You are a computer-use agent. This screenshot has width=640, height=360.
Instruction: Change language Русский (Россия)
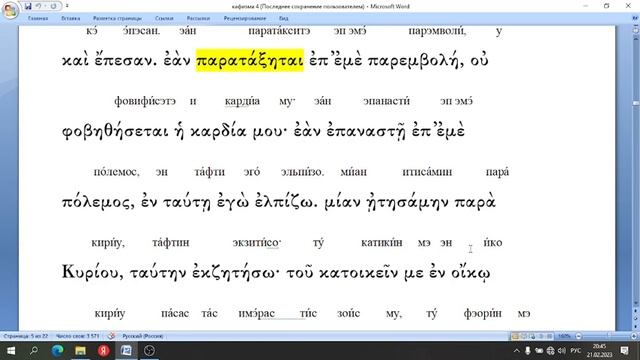[x=142, y=336]
